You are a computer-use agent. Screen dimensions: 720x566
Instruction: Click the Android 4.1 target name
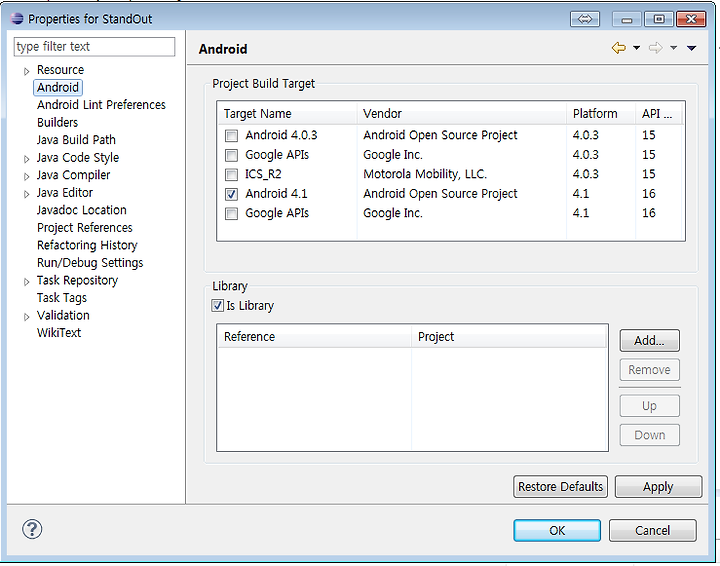pyautogui.click(x=276, y=194)
